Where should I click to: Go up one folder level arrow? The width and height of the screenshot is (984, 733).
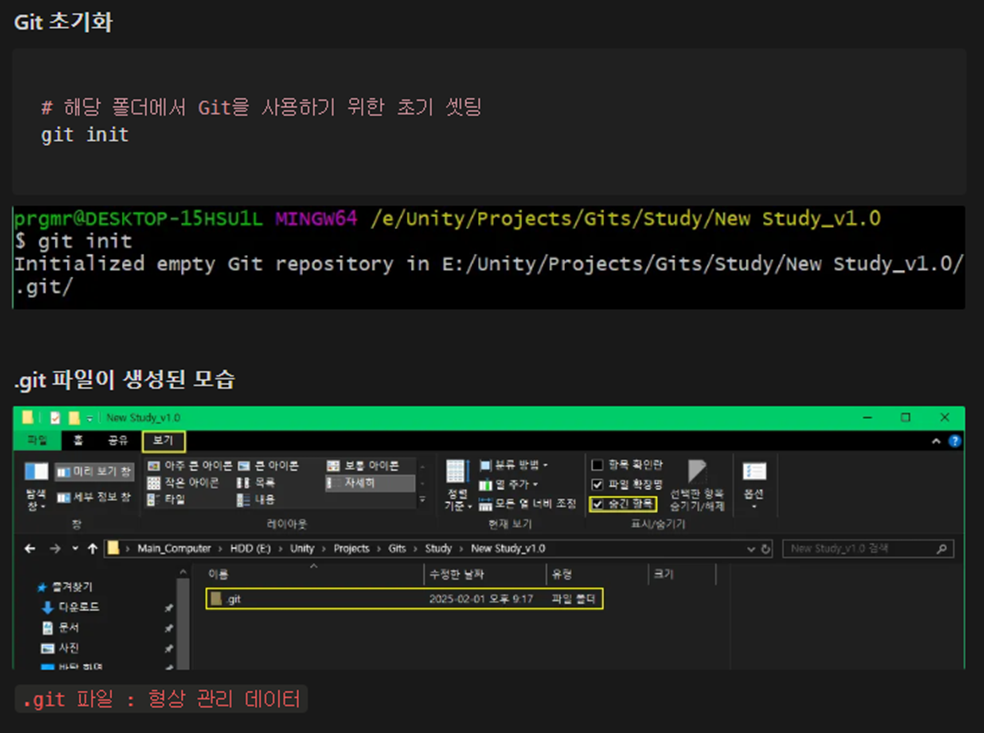[93, 548]
